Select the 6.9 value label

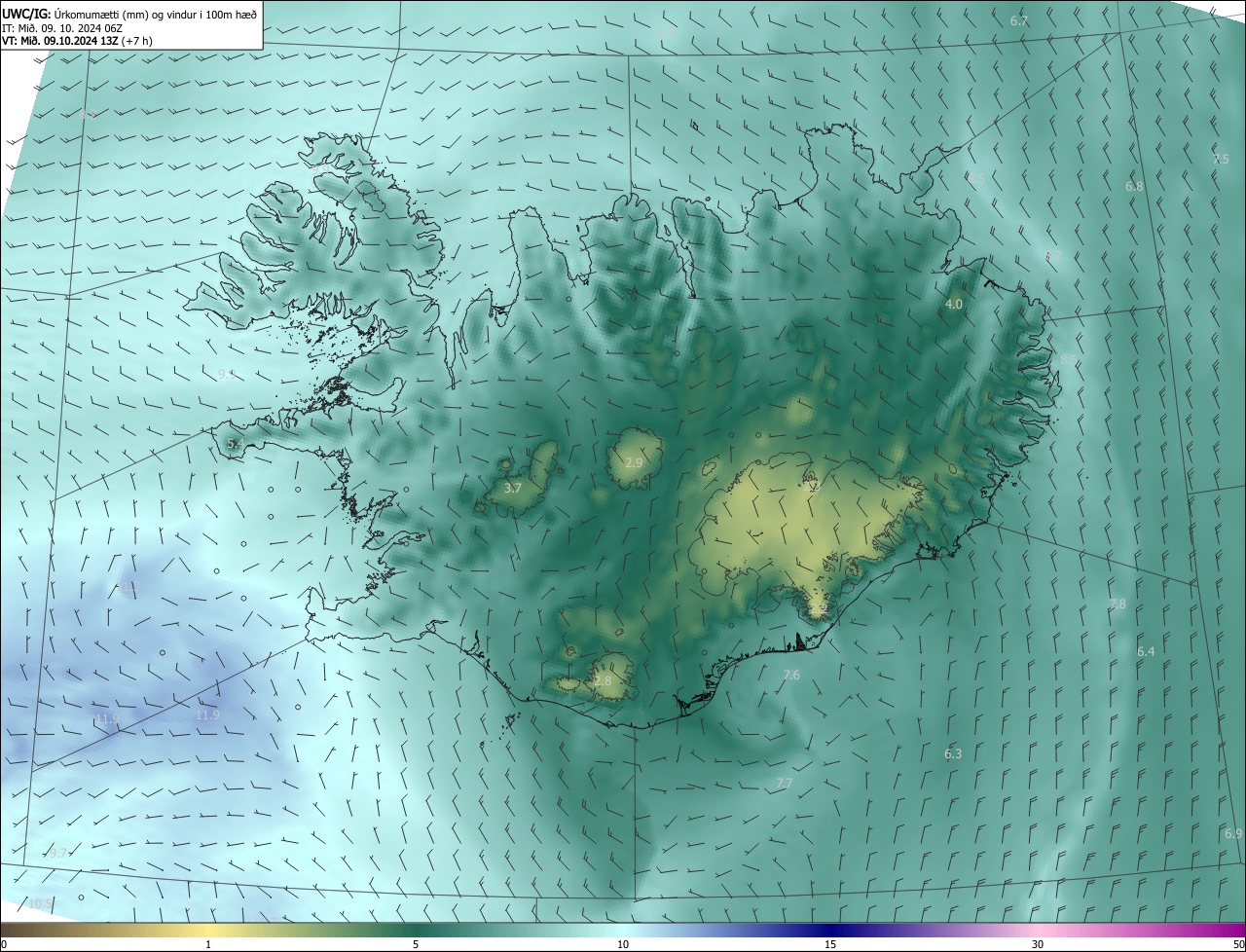(1233, 833)
